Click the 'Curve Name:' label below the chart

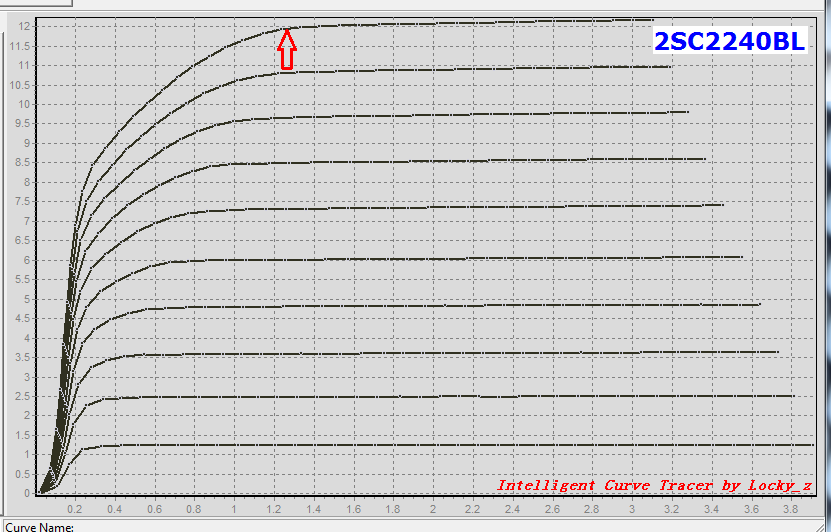point(39,527)
